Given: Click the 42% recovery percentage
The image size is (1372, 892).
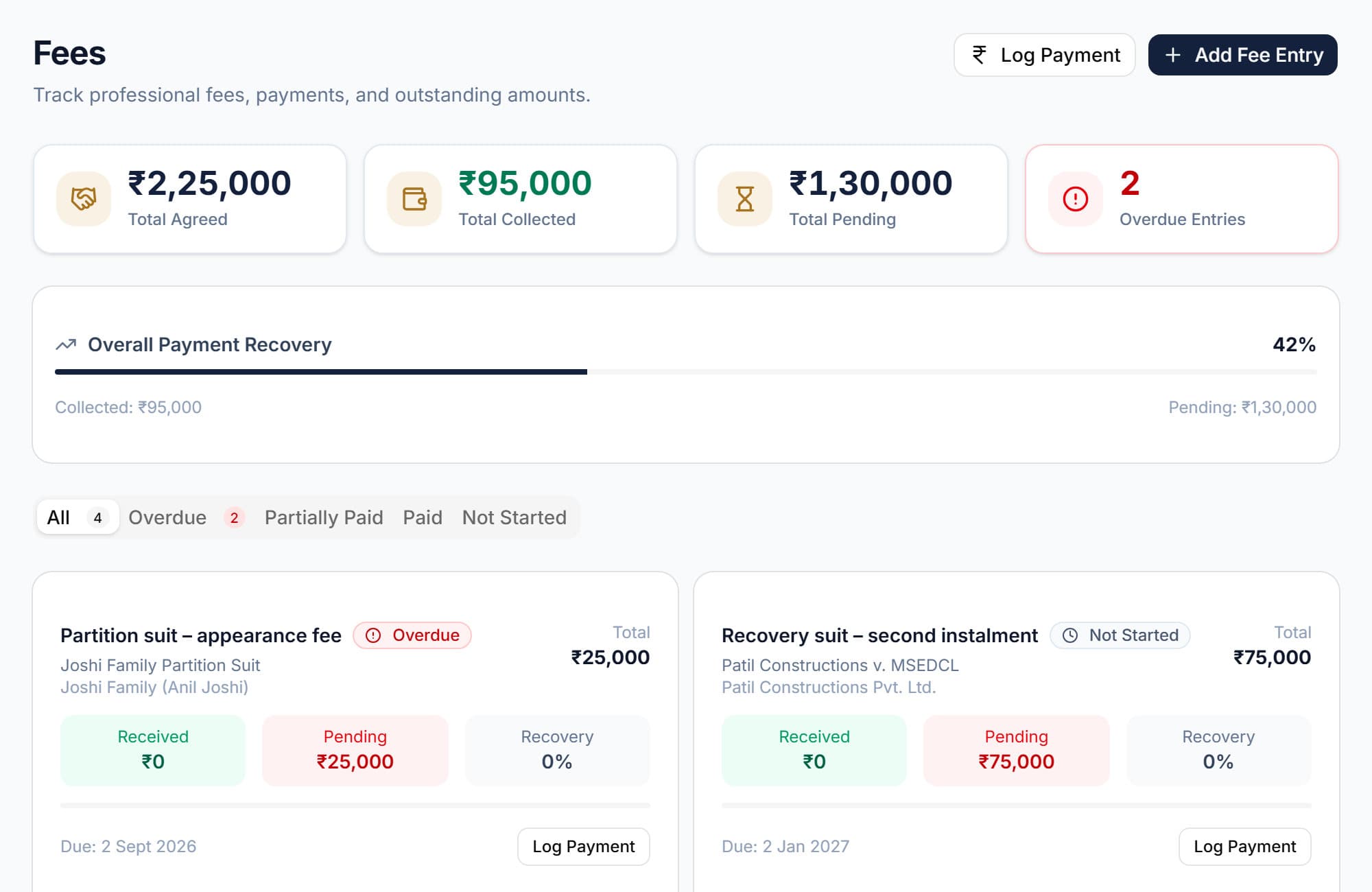Looking at the screenshot, I should (1294, 344).
